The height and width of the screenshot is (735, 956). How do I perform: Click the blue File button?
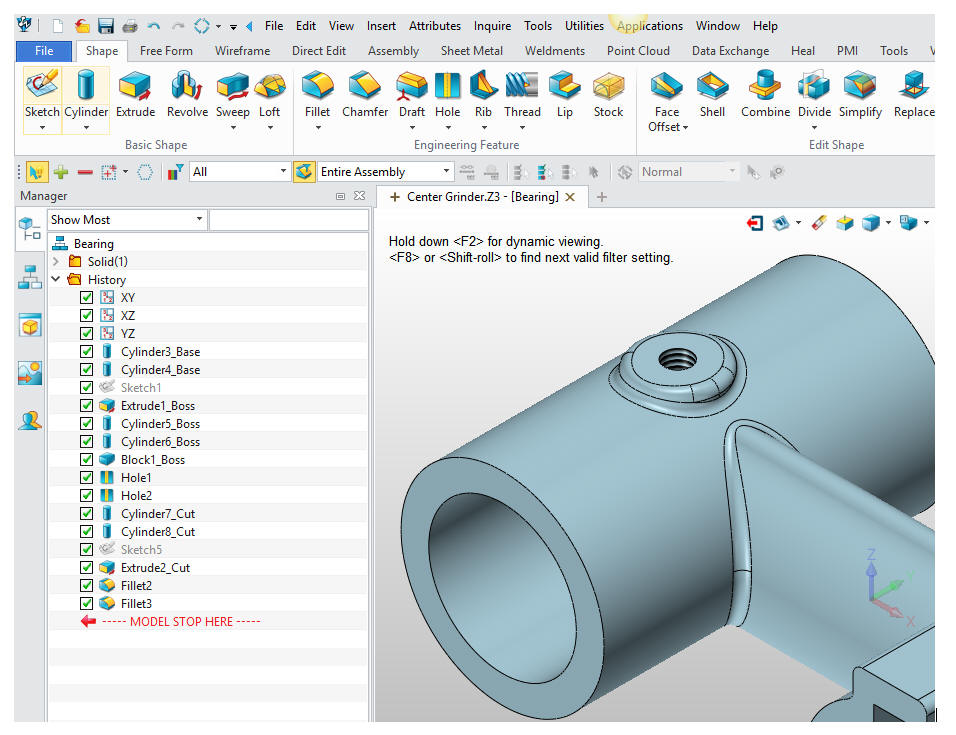pos(44,51)
